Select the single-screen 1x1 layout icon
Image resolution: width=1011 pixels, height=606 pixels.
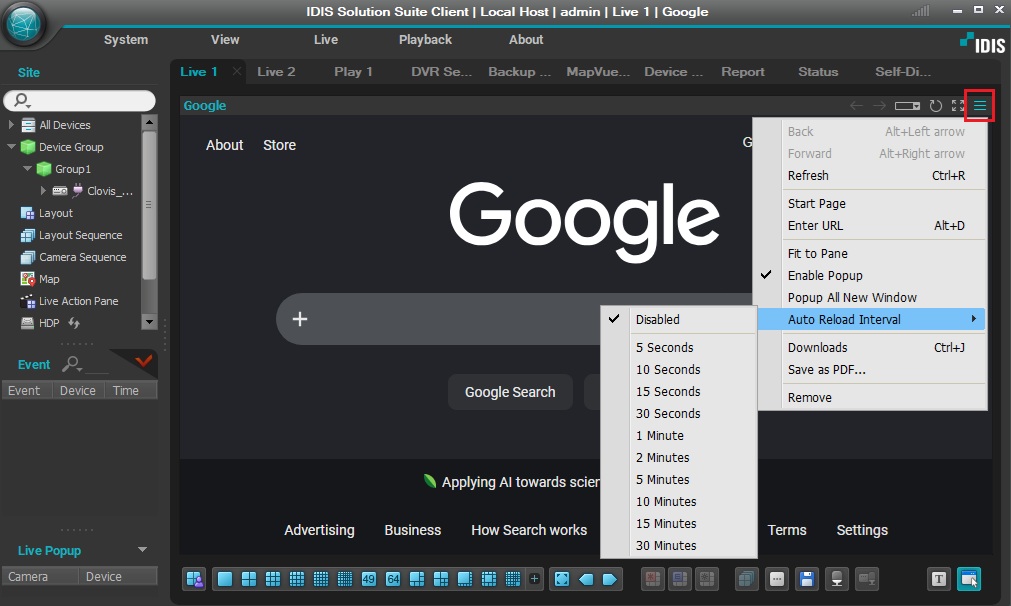point(225,579)
